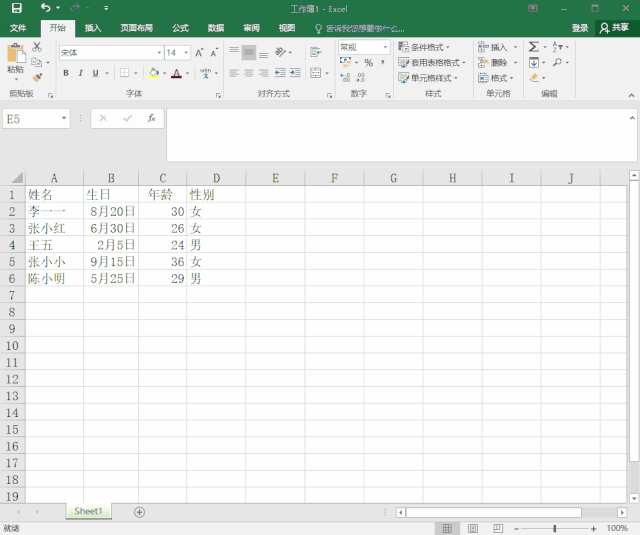The image size is (640, 535).
Task: Switch to the 插入 Insert tab
Action: point(93,28)
